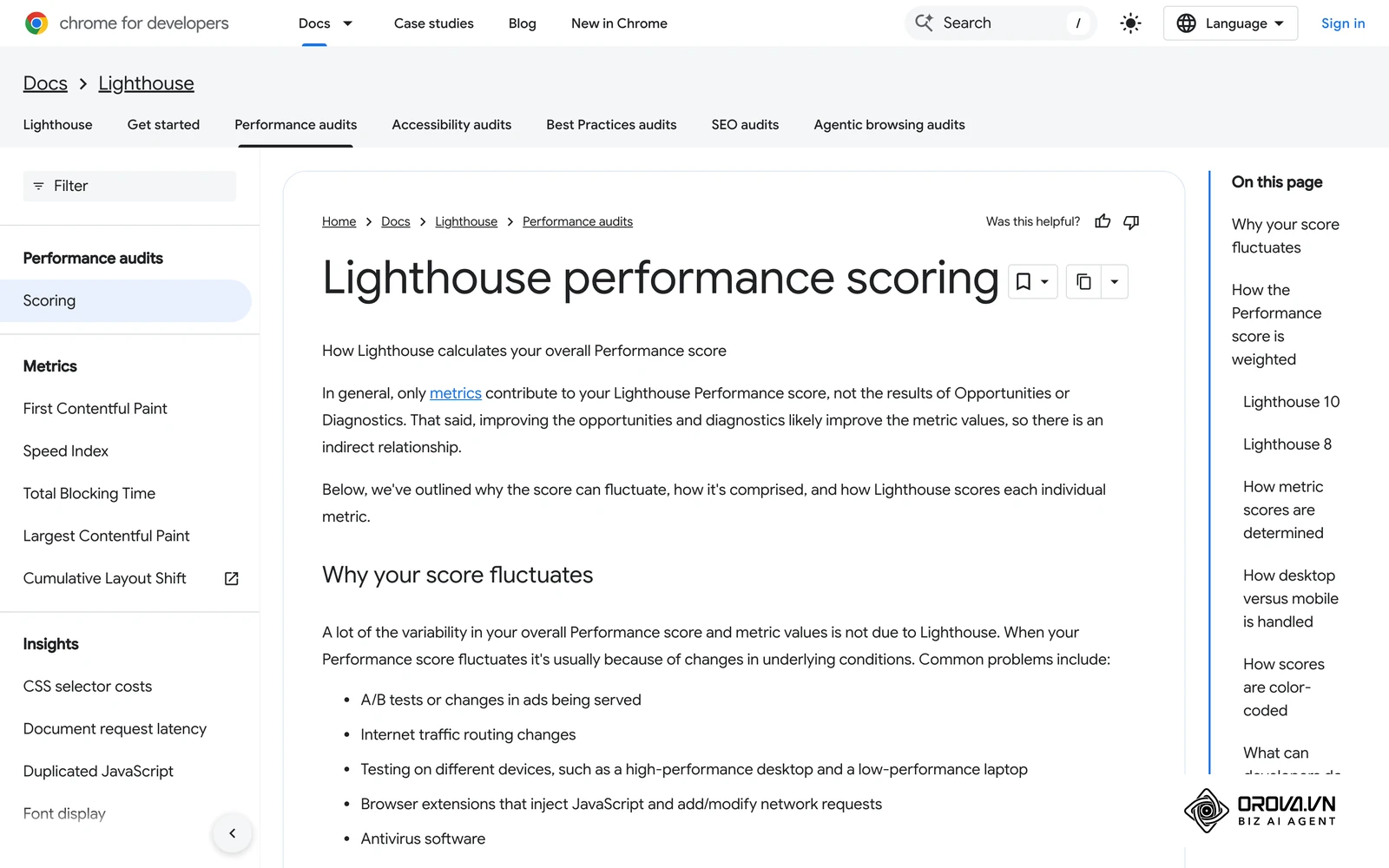Open the Case studies header tab
Viewport: 1389px width, 868px height.
[433, 23]
